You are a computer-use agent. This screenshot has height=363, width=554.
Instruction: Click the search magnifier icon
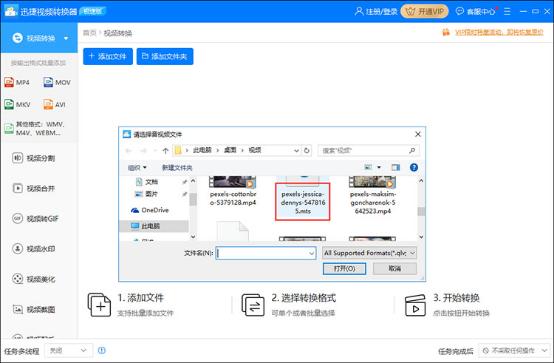[412, 151]
